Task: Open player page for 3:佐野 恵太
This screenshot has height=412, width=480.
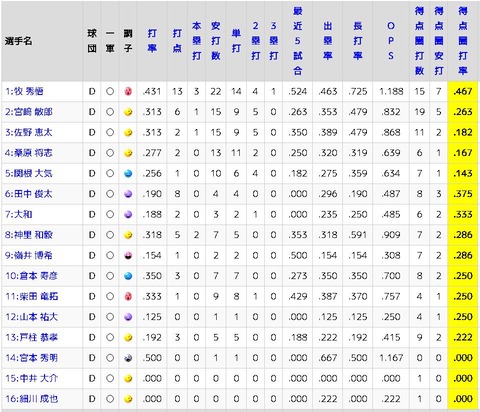Action: [29, 133]
